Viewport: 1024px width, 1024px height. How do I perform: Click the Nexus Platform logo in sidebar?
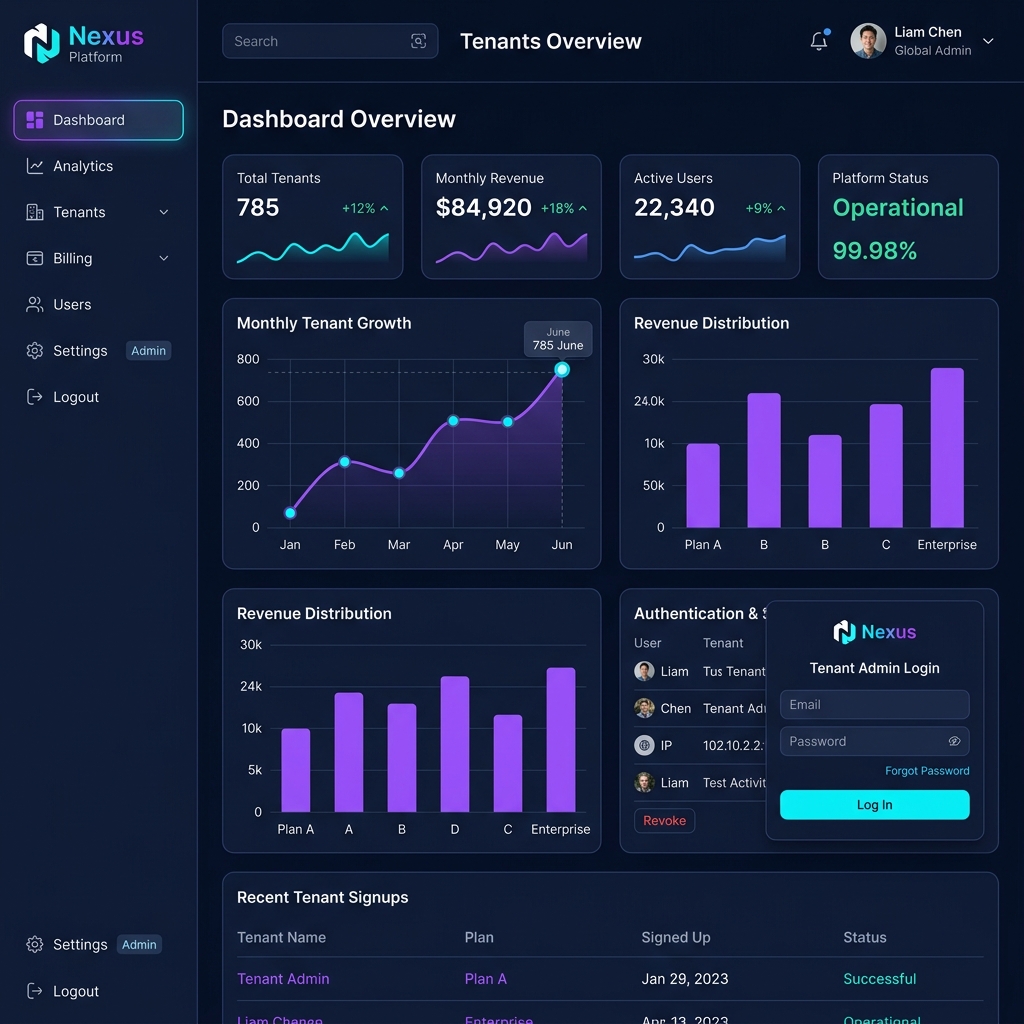[84, 43]
